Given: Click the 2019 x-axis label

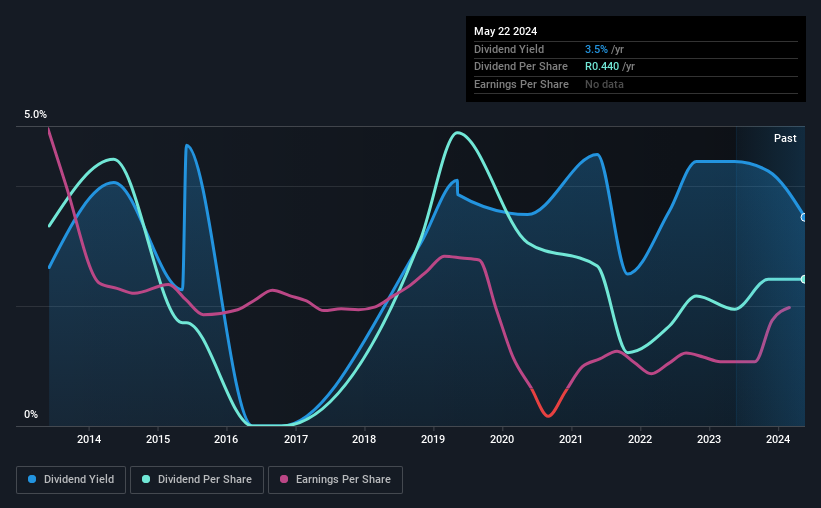Looking at the screenshot, I should coord(433,439).
